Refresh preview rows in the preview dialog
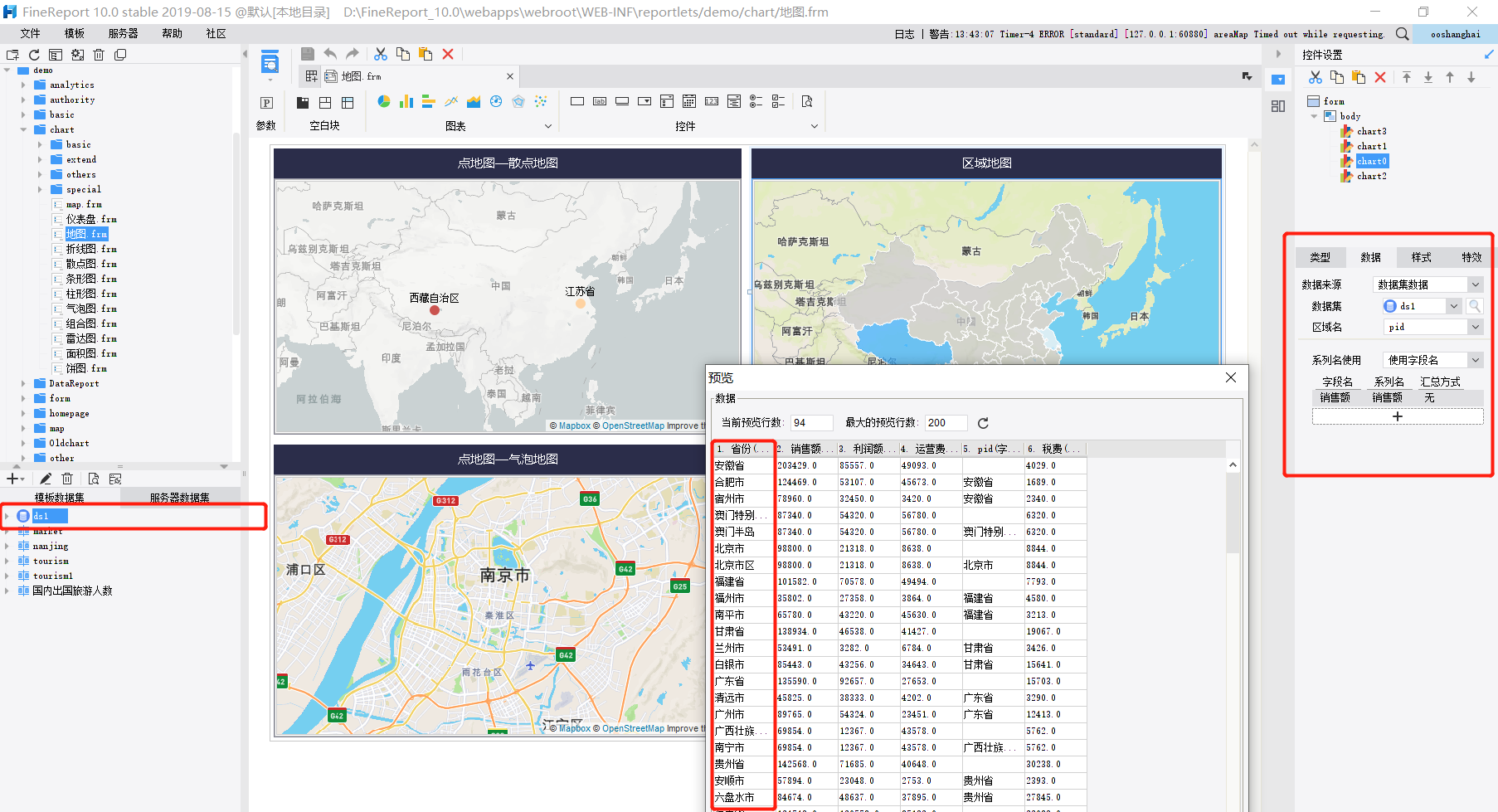1498x812 pixels. click(x=983, y=423)
